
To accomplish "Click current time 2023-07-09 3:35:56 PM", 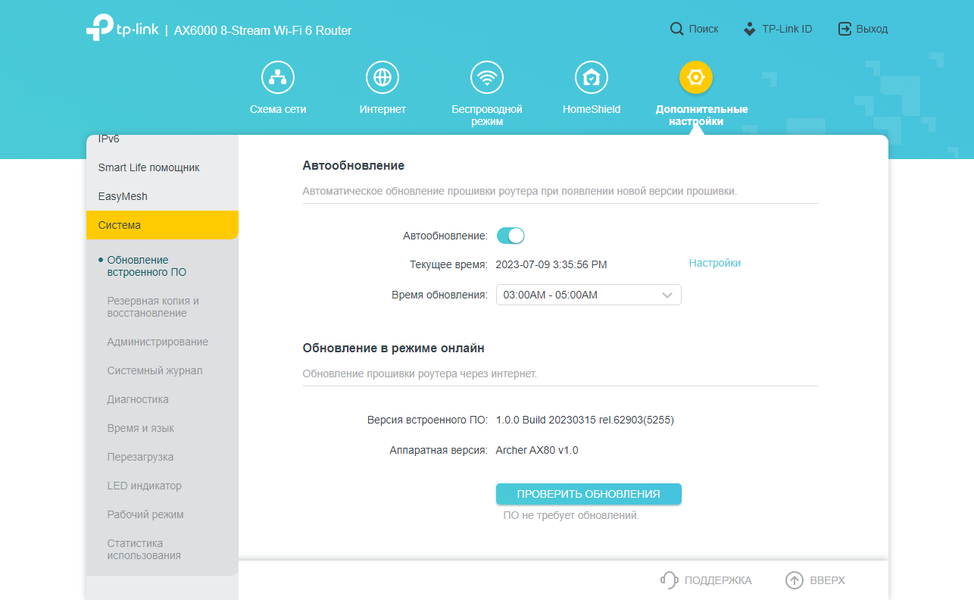I will (x=551, y=265).
